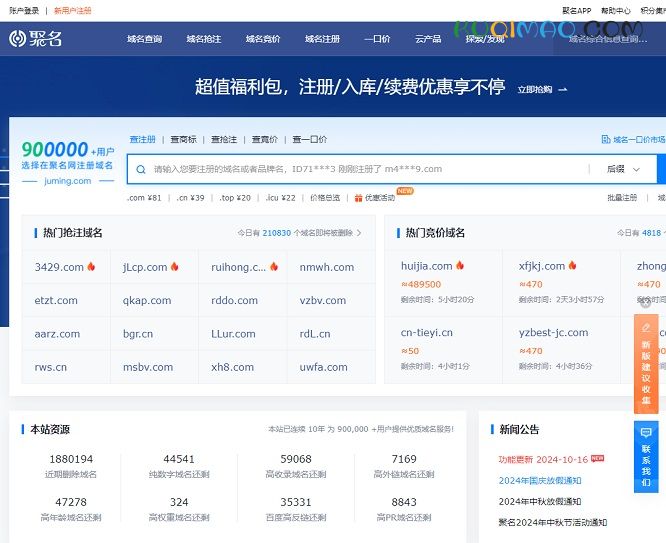Open the 云产品 menu
The height and width of the screenshot is (543, 666).
[x=428, y=39]
